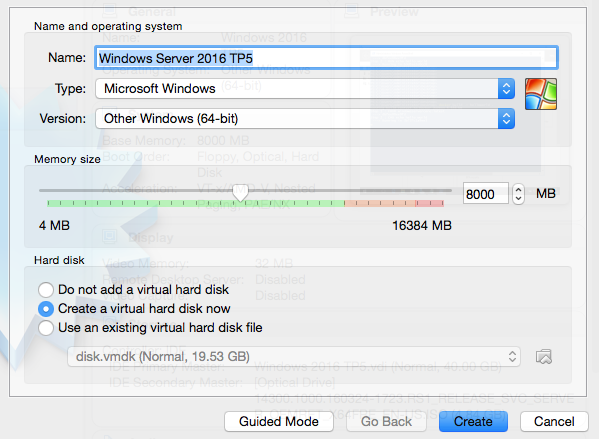599x439 pixels.
Task: Open the Other Windows (64-bit) version dropdown
Action: coord(305,119)
